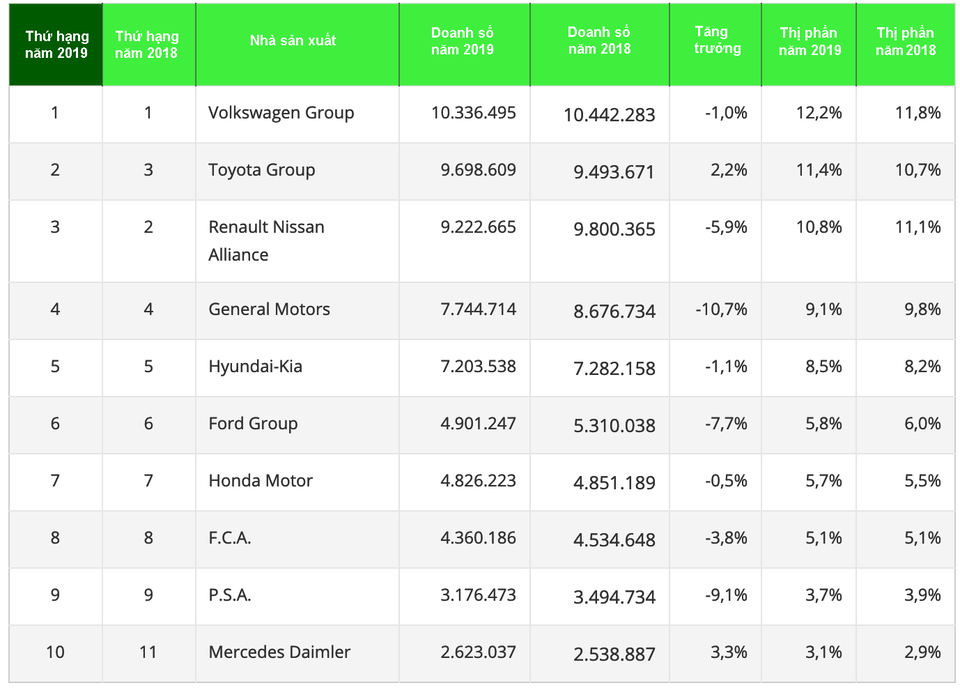This screenshot has height=690, width=960.
Task: Click the 'Thị phần năm 2019' column header
Action: 809,45
